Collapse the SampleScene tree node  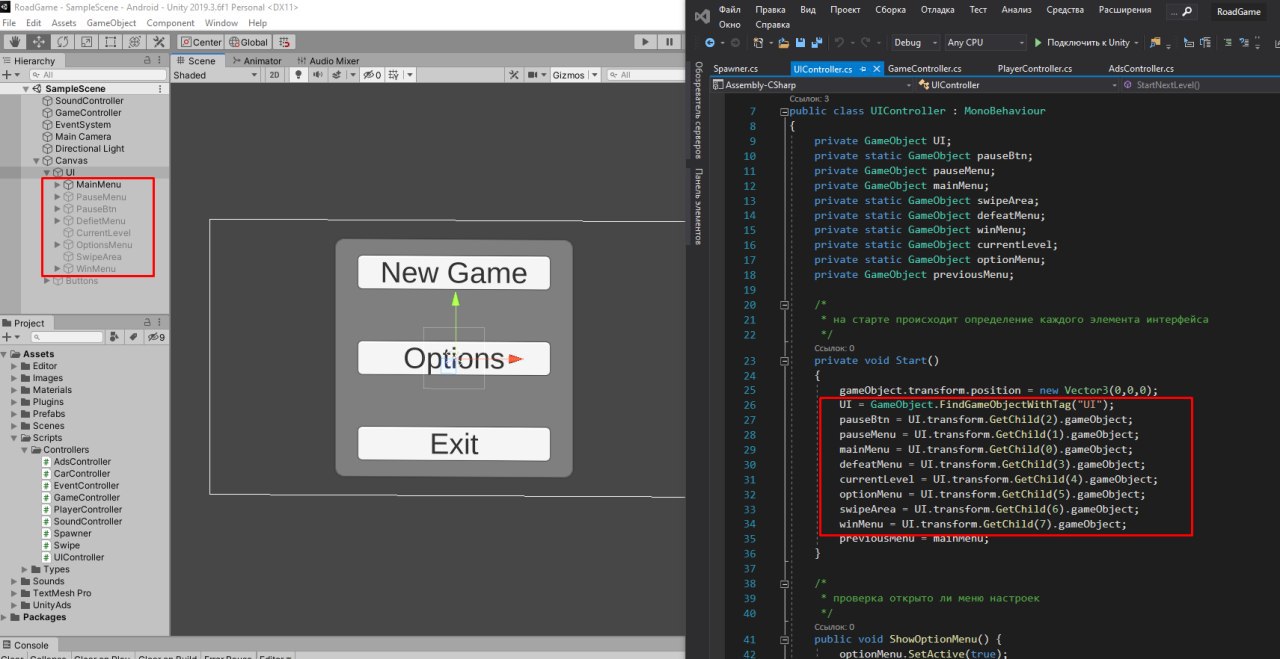[x=26, y=89]
